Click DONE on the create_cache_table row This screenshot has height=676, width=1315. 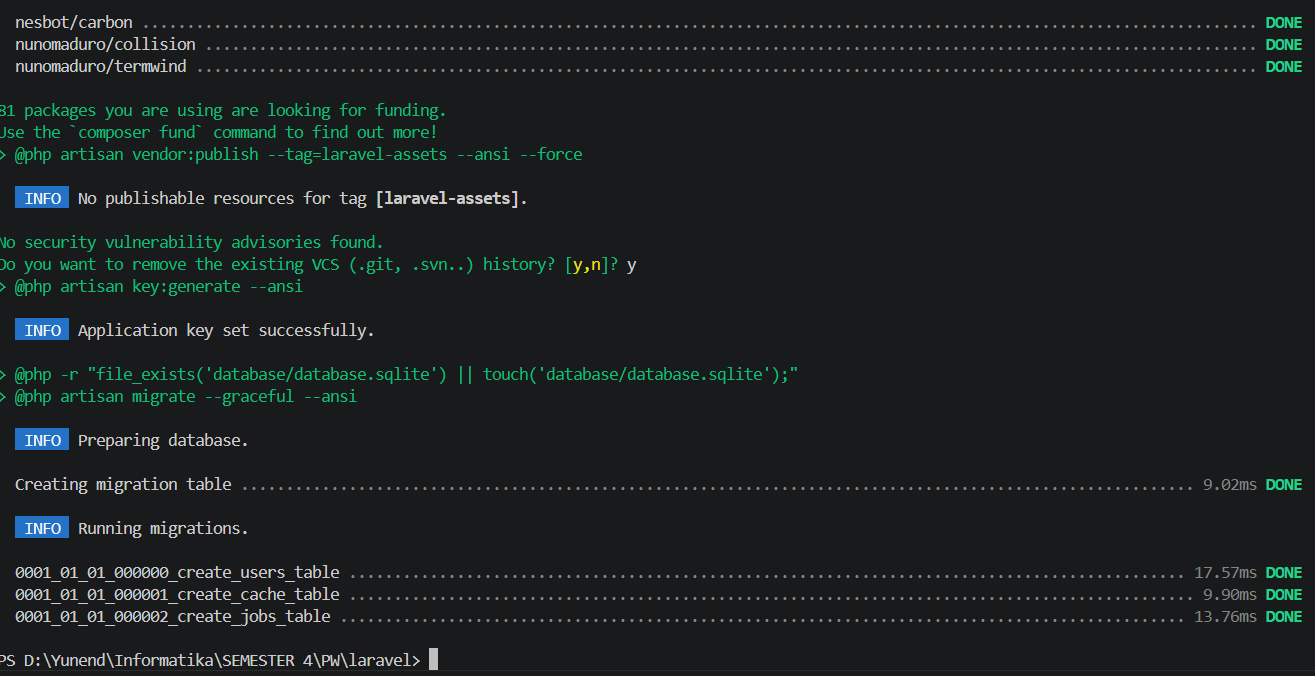point(1284,595)
